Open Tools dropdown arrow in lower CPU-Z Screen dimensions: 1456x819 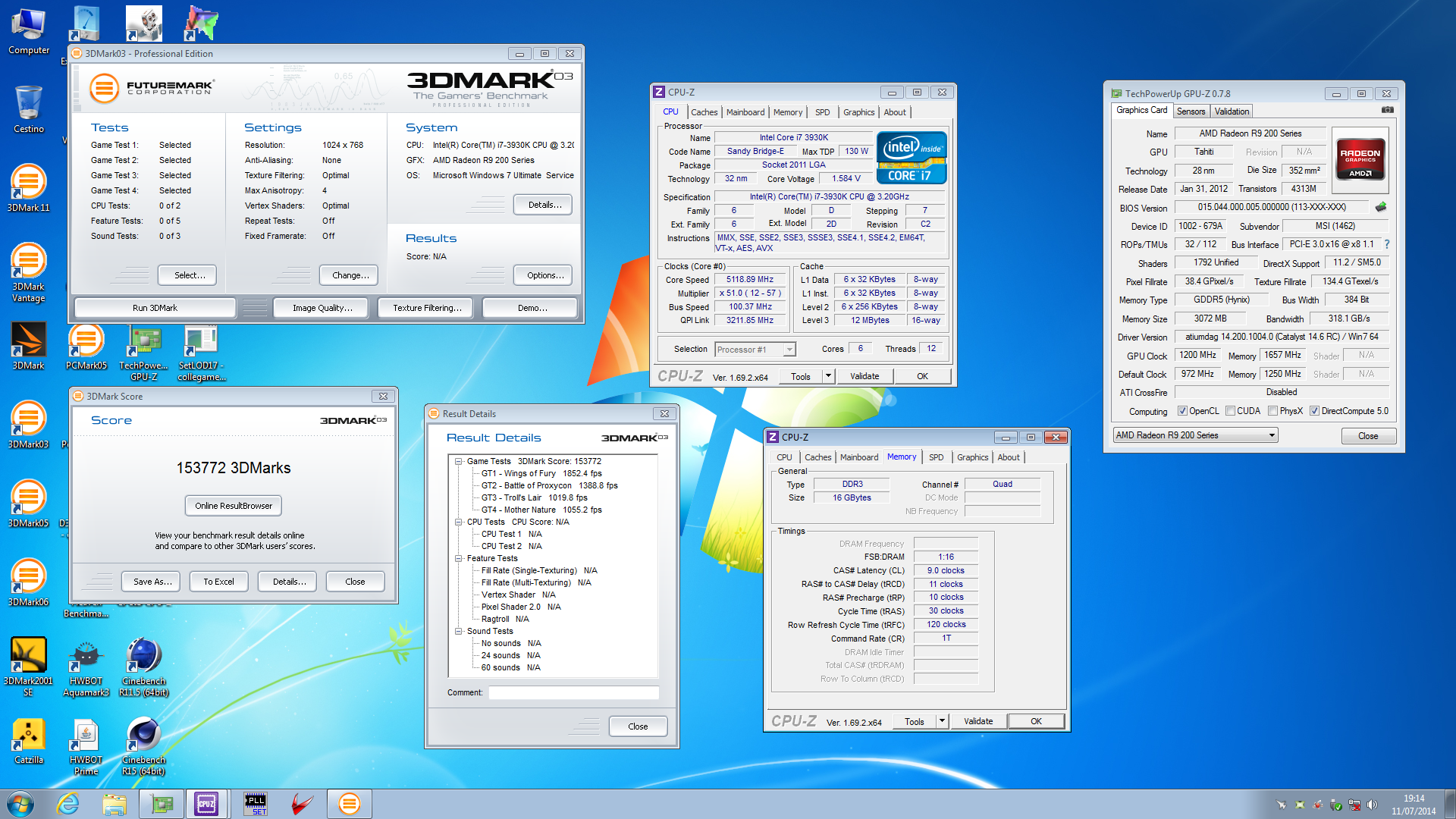click(942, 721)
